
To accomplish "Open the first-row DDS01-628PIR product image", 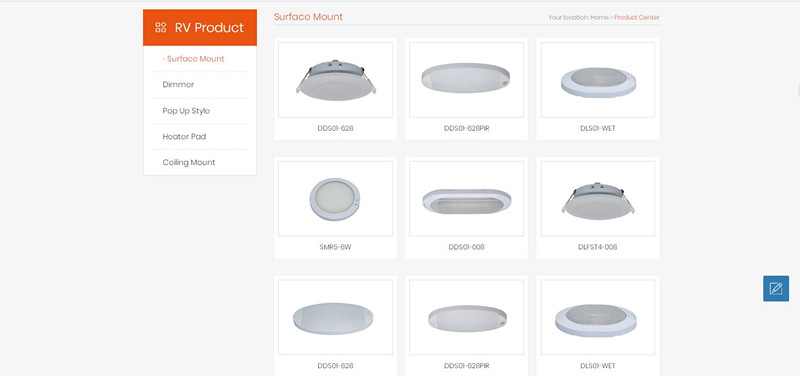I will [x=466, y=80].
